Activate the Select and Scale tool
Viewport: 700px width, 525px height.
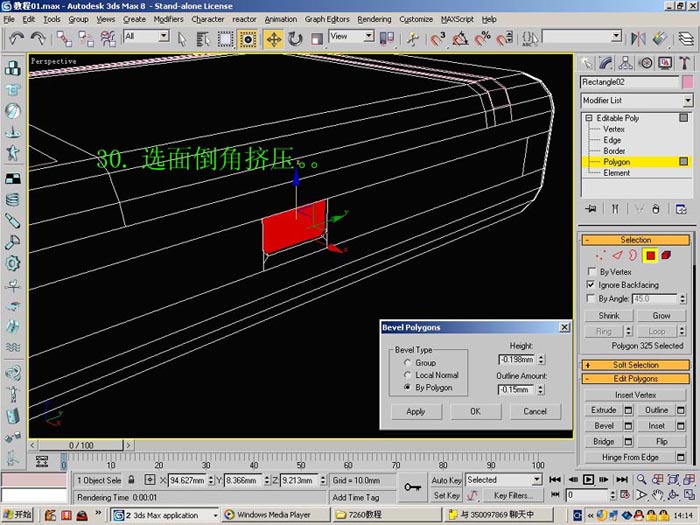tap(317, 39)
